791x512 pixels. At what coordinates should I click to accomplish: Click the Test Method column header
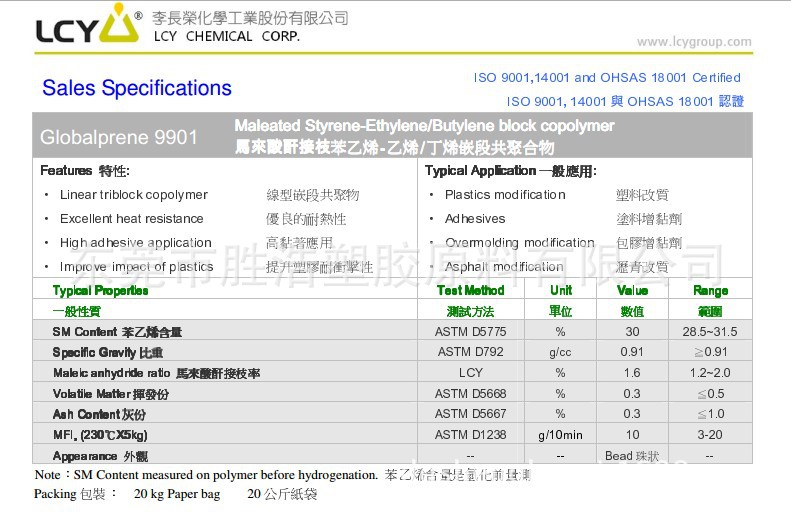coord(470,290)
